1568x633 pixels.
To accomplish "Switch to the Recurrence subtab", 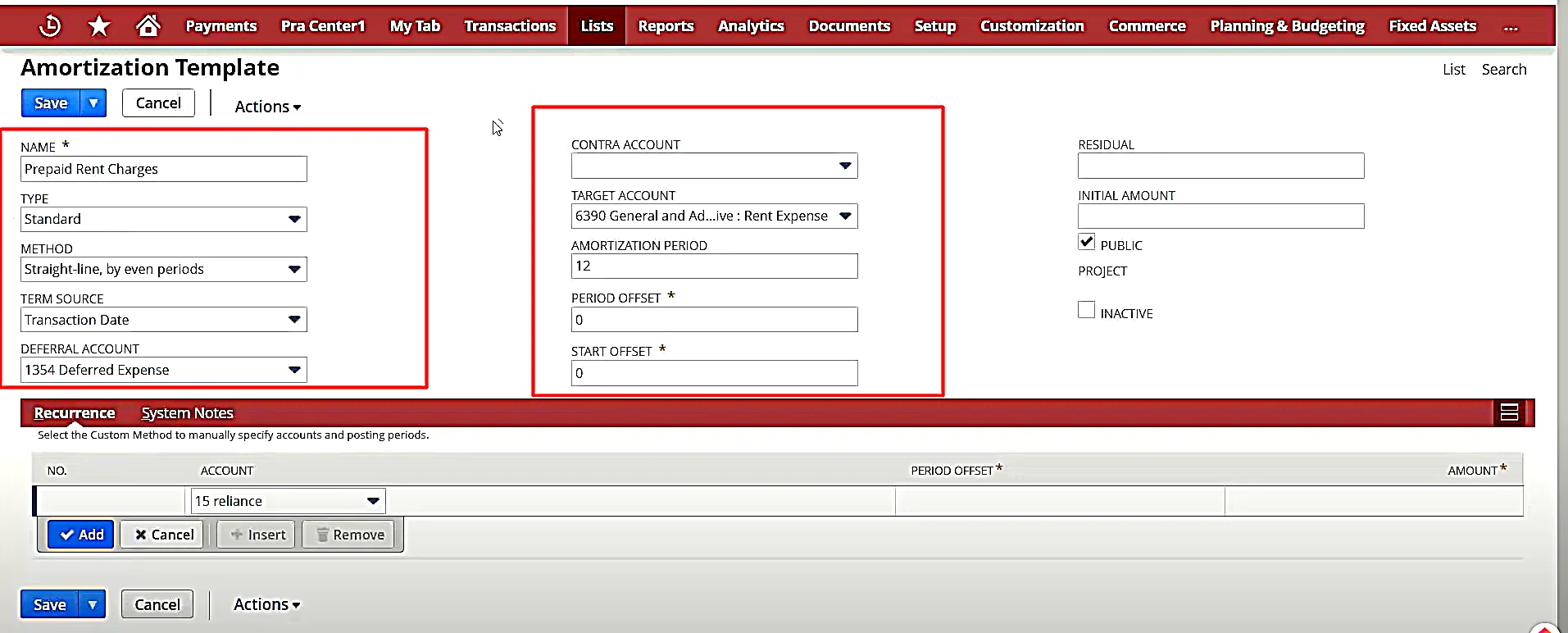I will click(74, 413).
